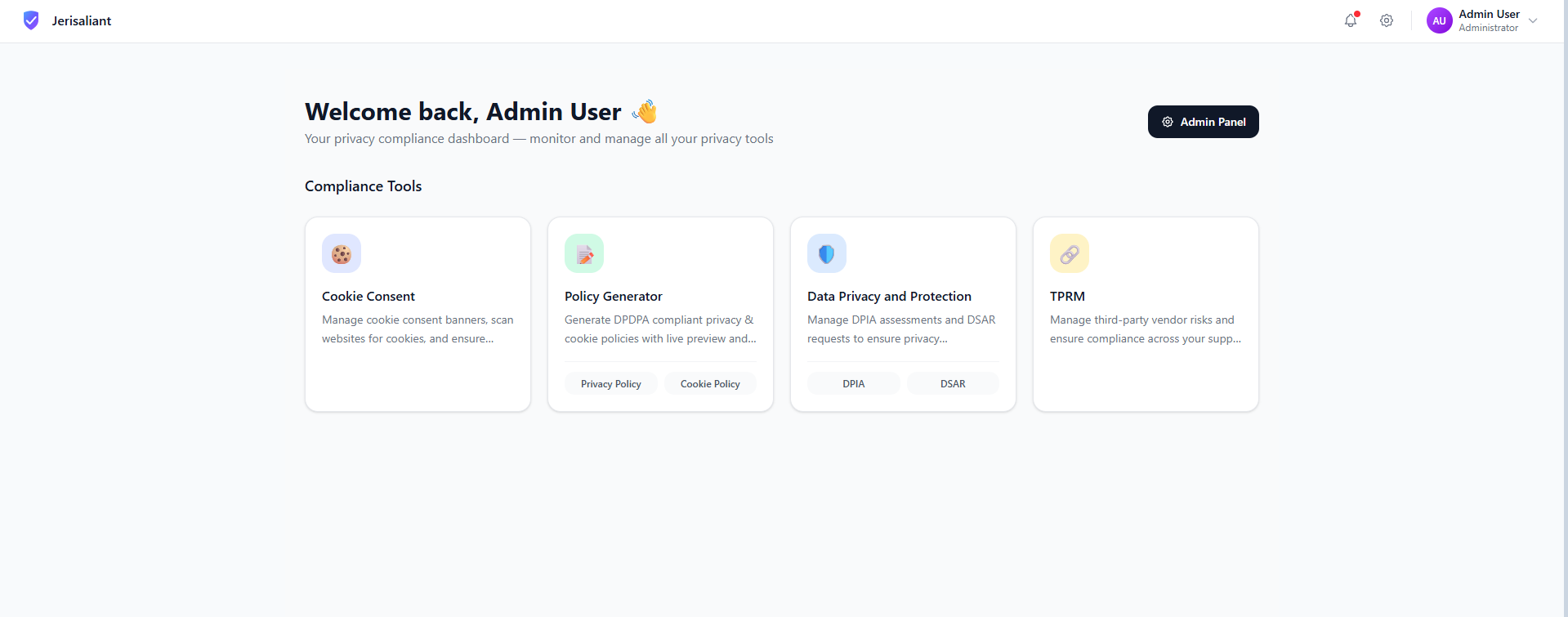
Task: Open the notifications bell
Action: pyautogui.click(x=1351, y=20)
